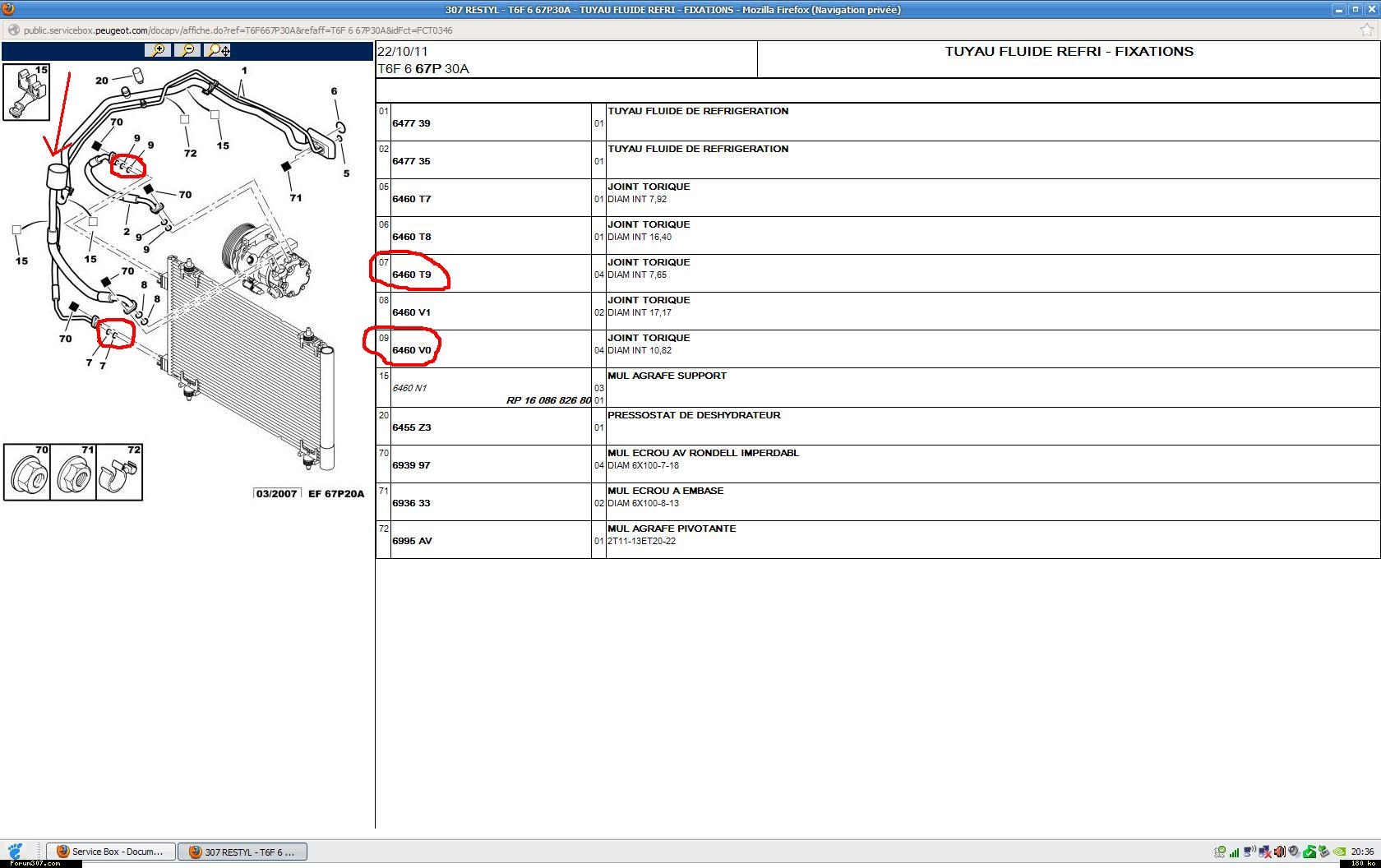The height and width of the screenshot is (868, 1381).
Task: Select part number 6460 V0
Action: [x=411, y=350]
